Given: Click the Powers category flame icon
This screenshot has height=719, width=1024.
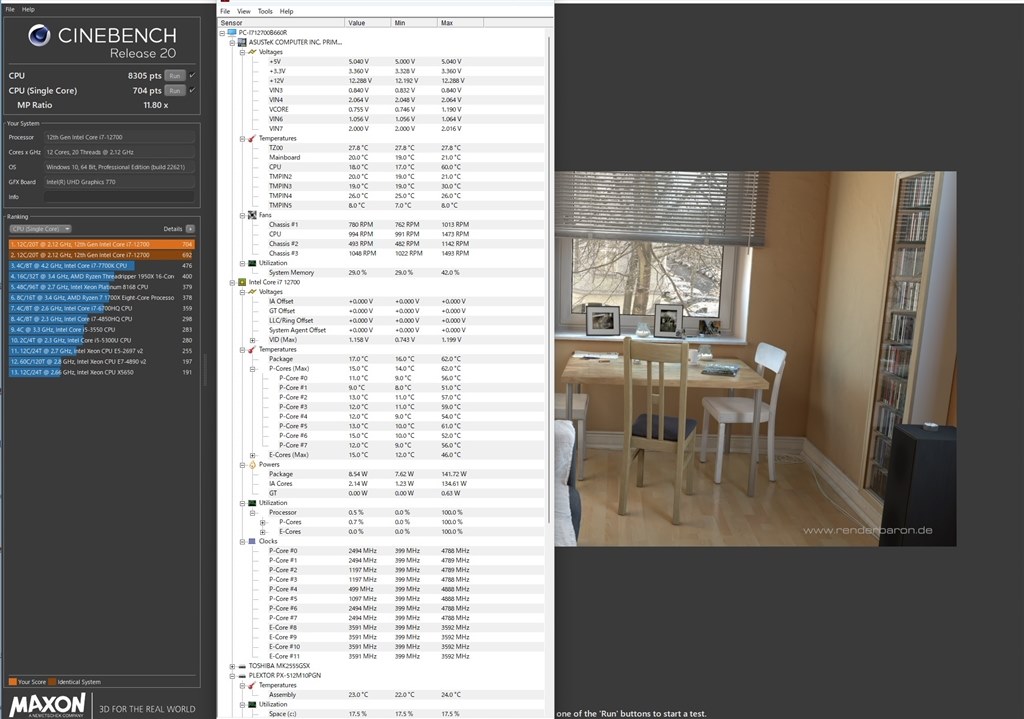Looking at the screenshot, I should point(252,464).
